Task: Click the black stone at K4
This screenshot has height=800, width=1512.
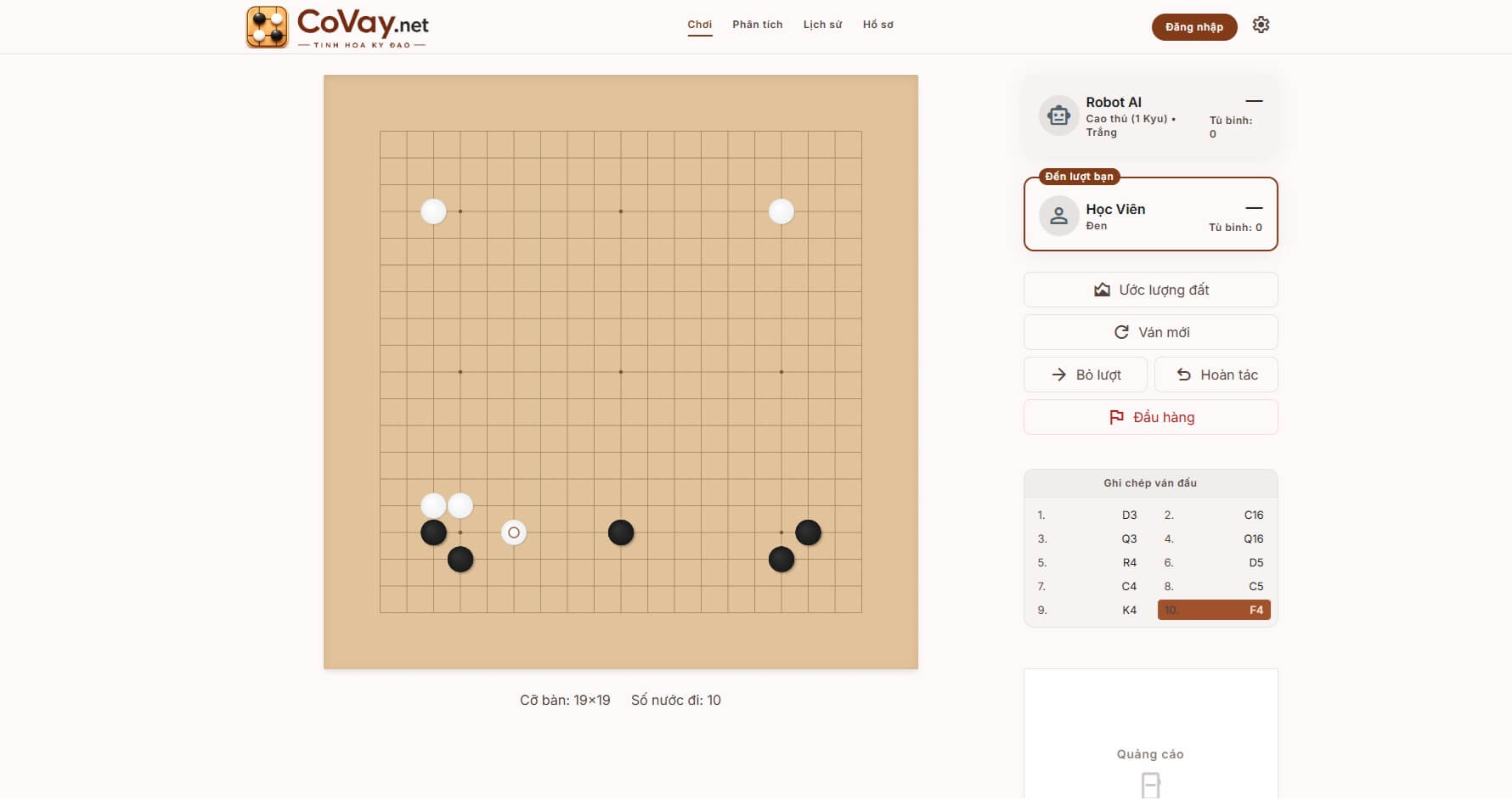Action: [x=621, y=532]
